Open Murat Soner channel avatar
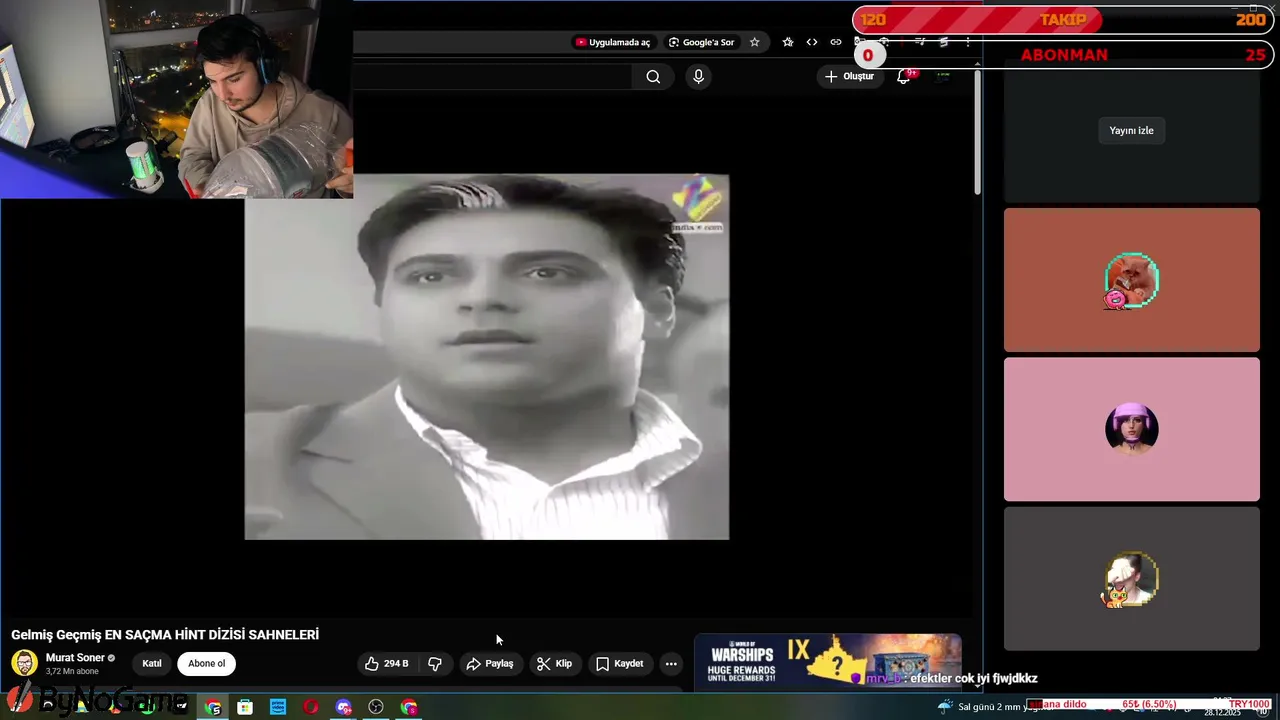This screenshot has width=1280, height=720. (24, 663)
